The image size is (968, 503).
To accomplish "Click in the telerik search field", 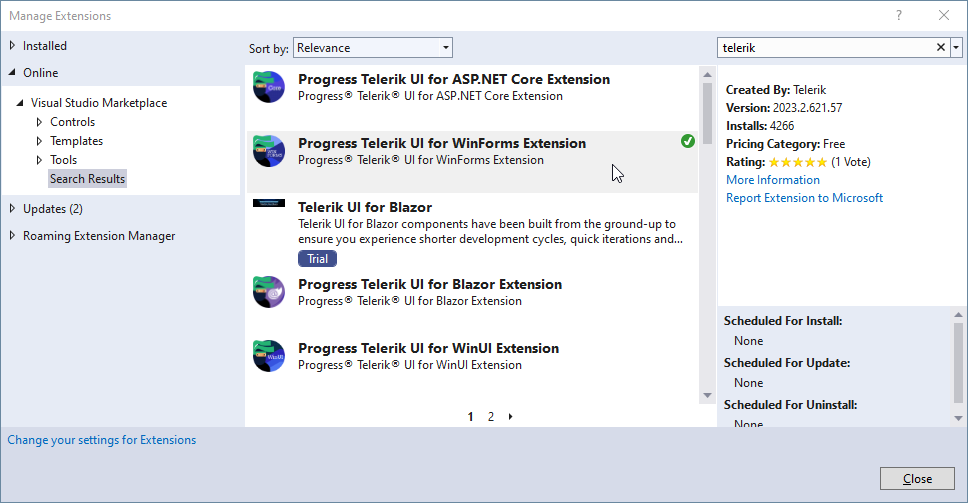I will (x=825, y=48).
